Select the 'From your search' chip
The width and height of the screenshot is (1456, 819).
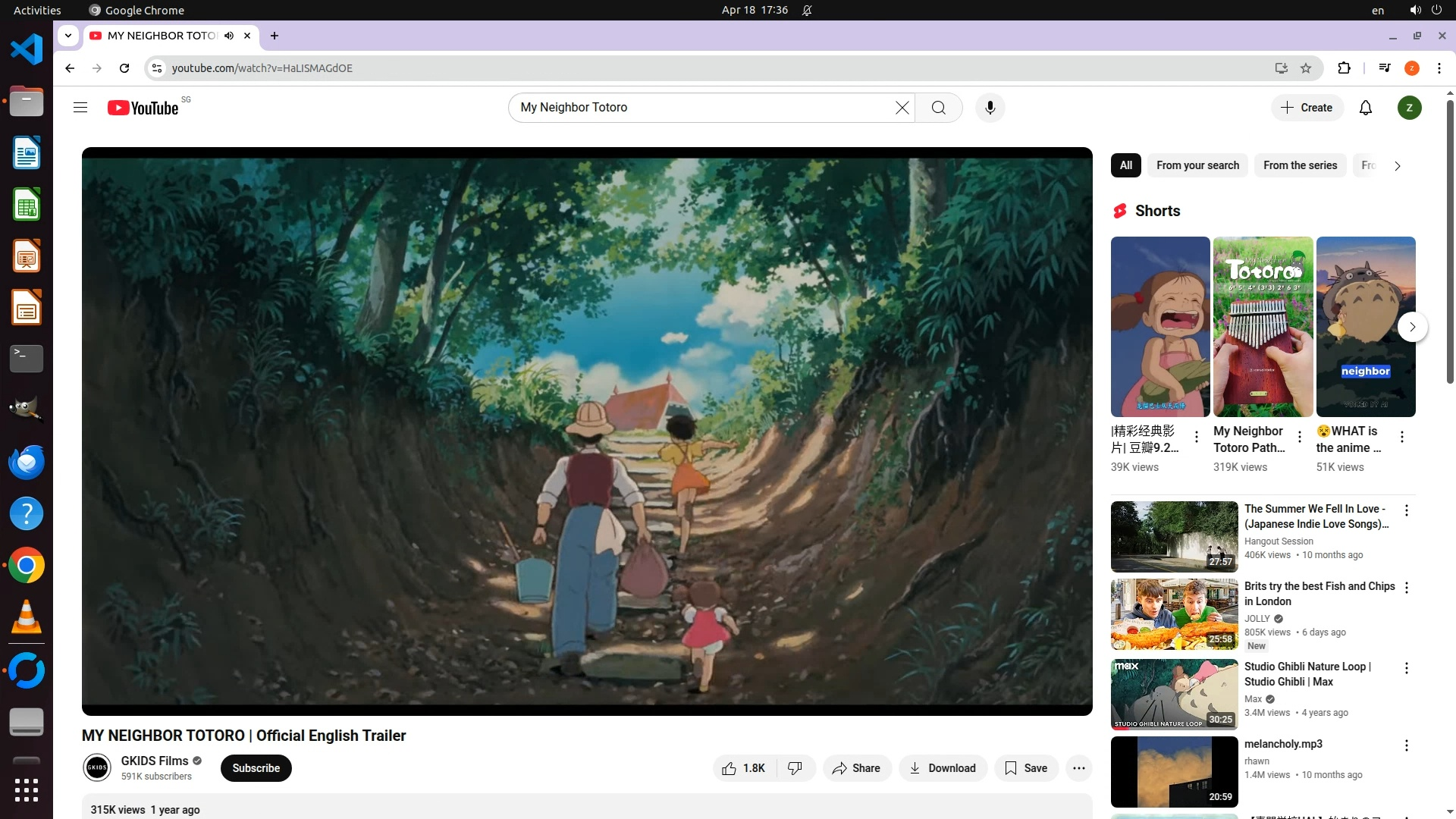coord(1197,165)
